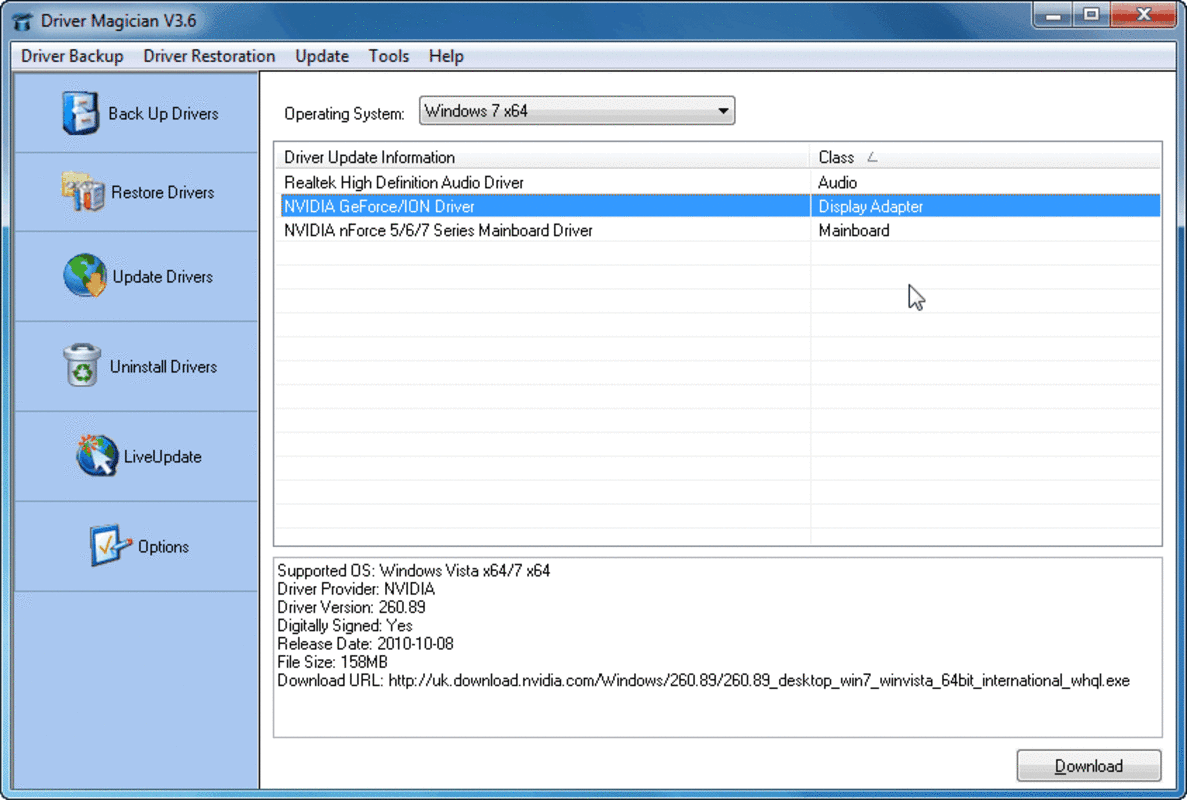Image resolution: width=1187 pixels, height=800 pixels.
Task: Open the Driver Restoration menu
Action: coord(209,56)
